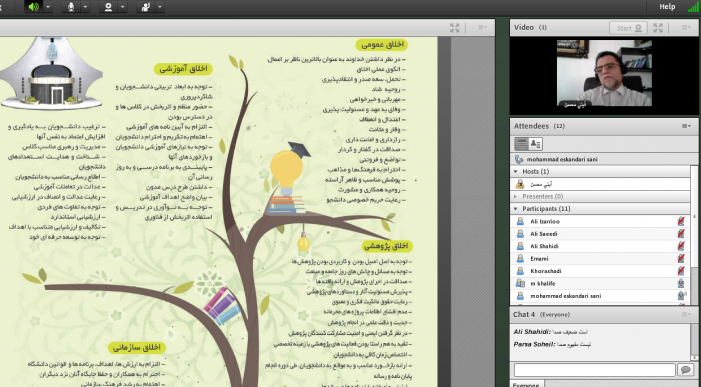
Task: Make the Video pod full screen
Action: coord(658,28)
